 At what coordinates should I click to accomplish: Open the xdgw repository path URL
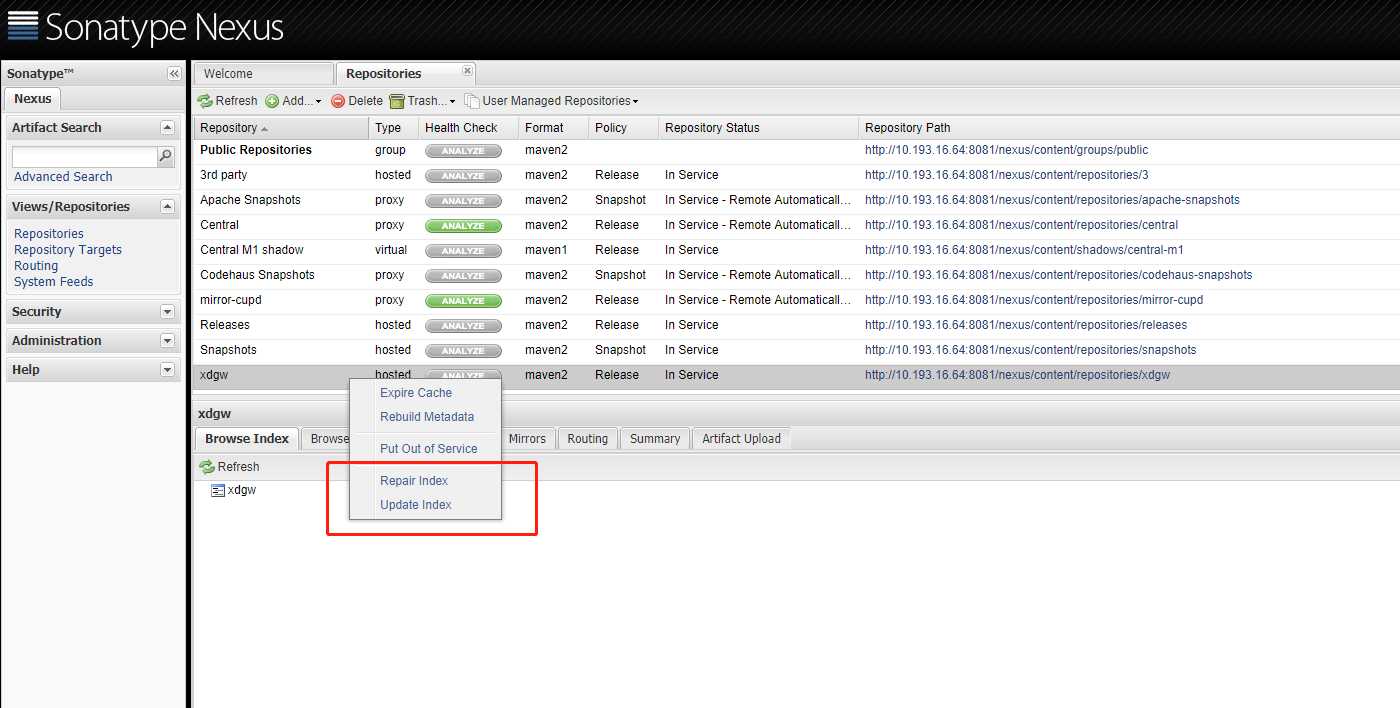click(1017, 375)
